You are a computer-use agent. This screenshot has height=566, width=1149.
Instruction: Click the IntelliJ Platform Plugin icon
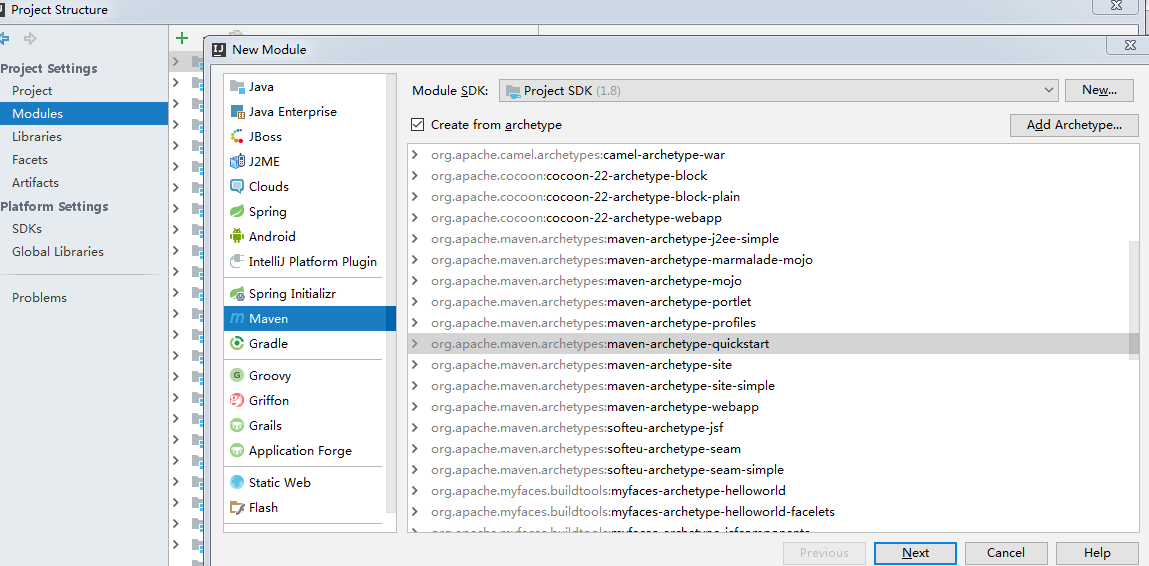pos(237,261)
